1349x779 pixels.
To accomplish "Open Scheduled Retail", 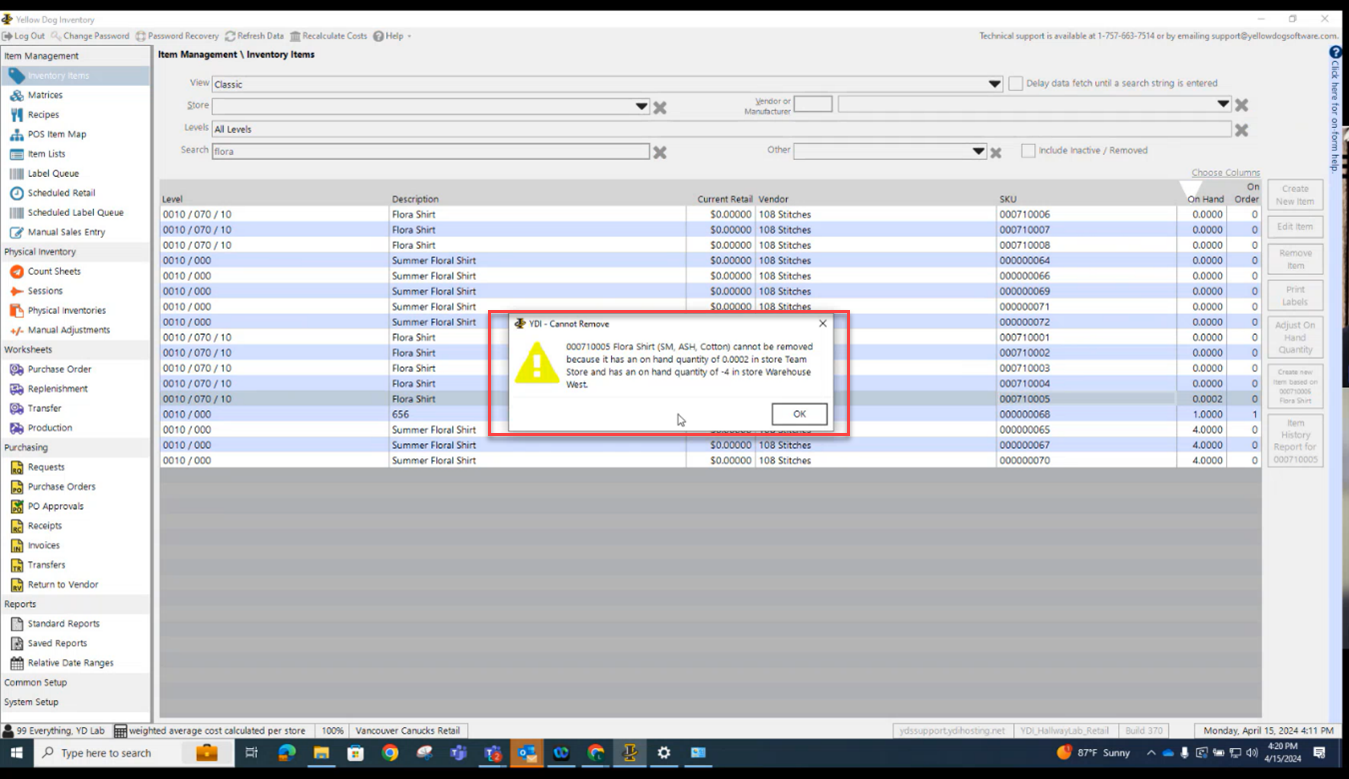I will 61,193.
